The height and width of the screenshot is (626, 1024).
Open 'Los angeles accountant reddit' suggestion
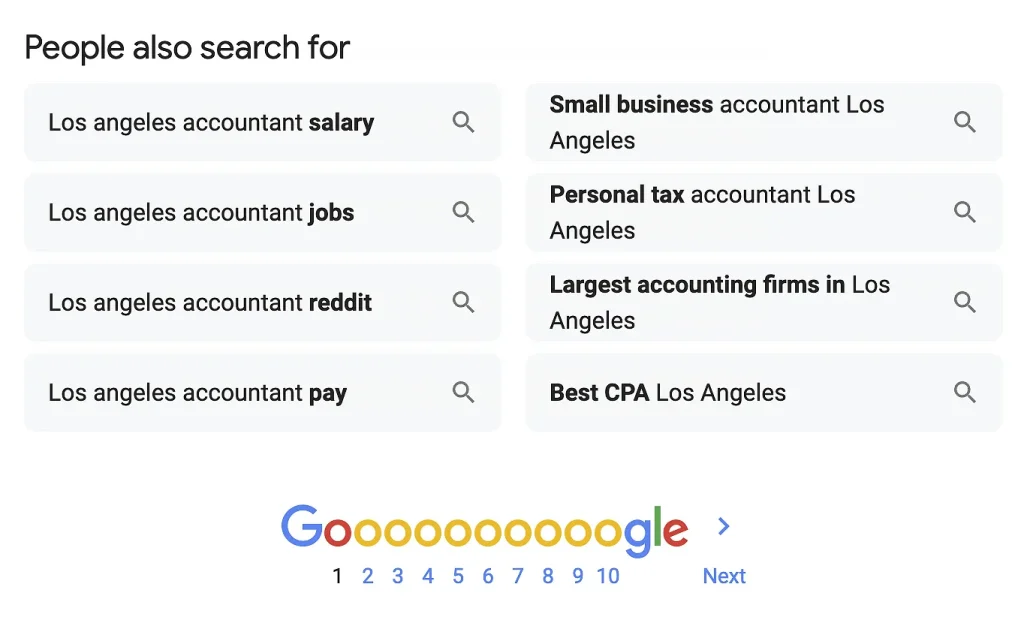[x=210, y=303]
